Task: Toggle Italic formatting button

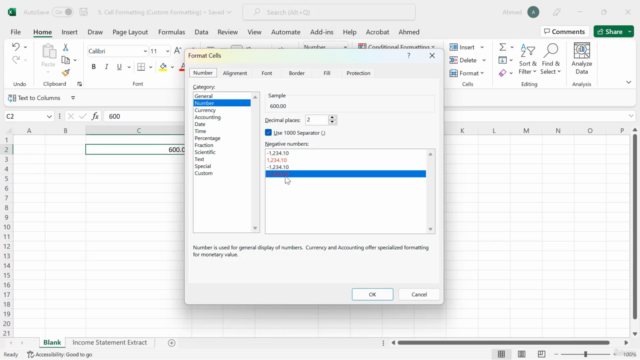Action: tap(106, 67)
